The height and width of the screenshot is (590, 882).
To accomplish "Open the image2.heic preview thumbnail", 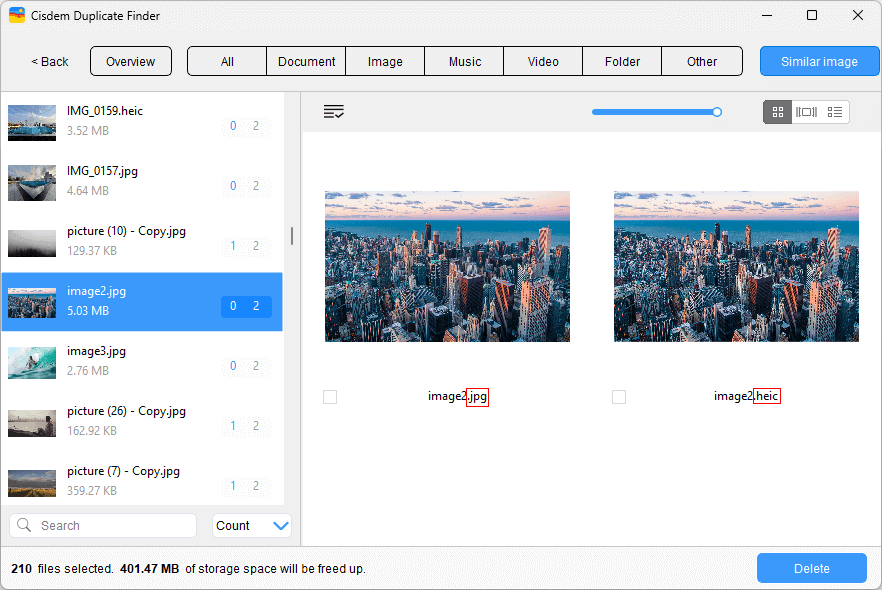I will point(736,266).
